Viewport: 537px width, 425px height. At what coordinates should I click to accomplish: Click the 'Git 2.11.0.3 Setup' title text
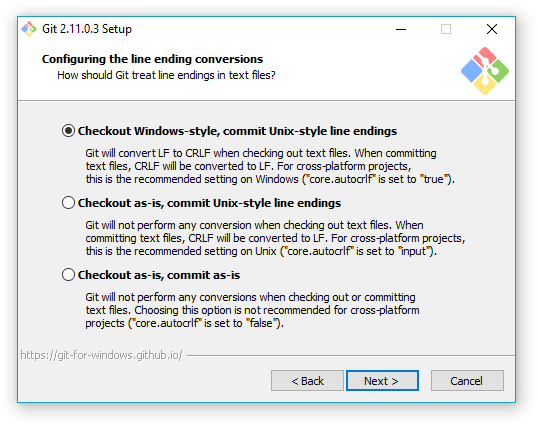coord(87,29)
